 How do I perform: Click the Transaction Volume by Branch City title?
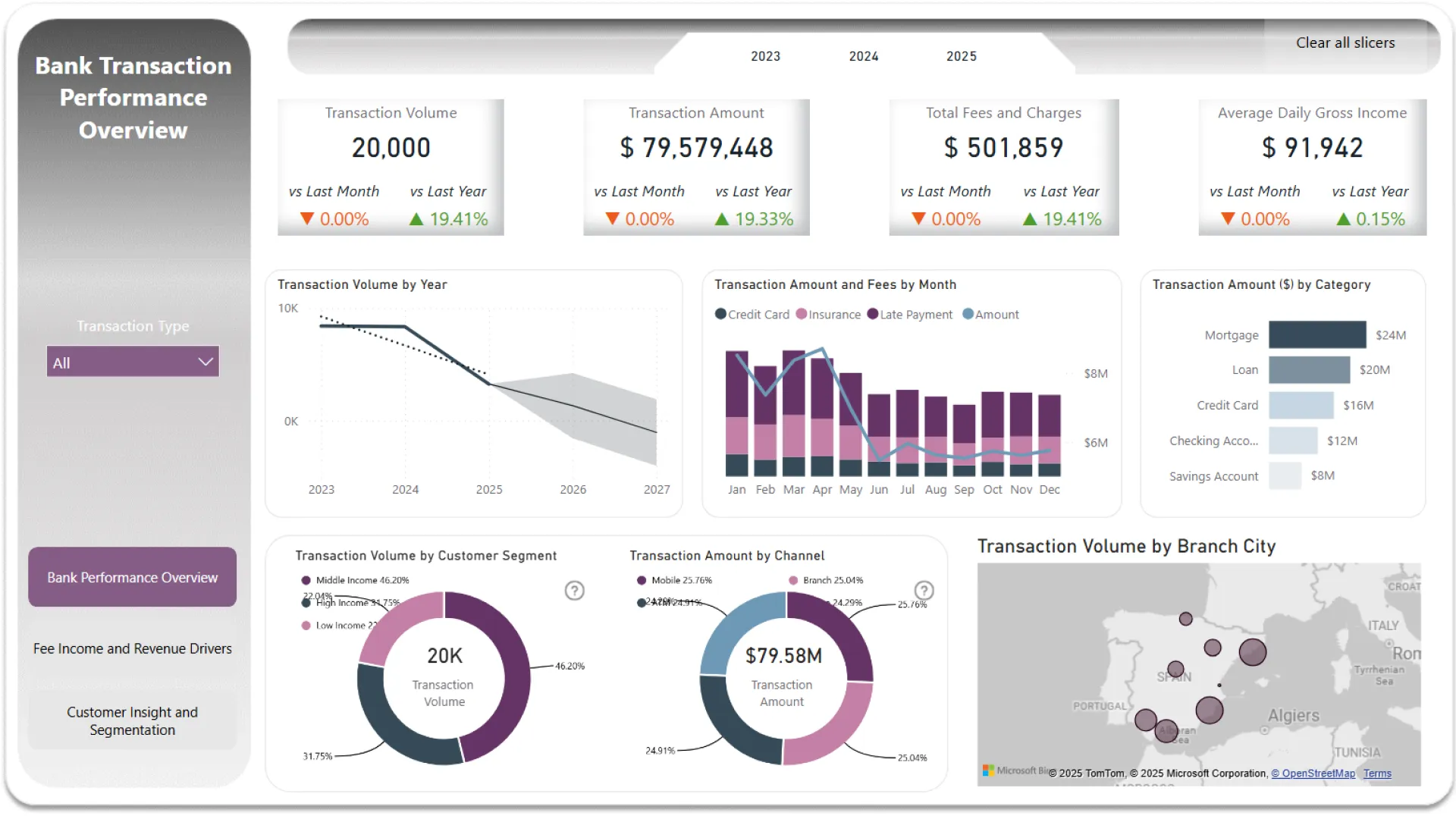click(x=1126, y=547)
